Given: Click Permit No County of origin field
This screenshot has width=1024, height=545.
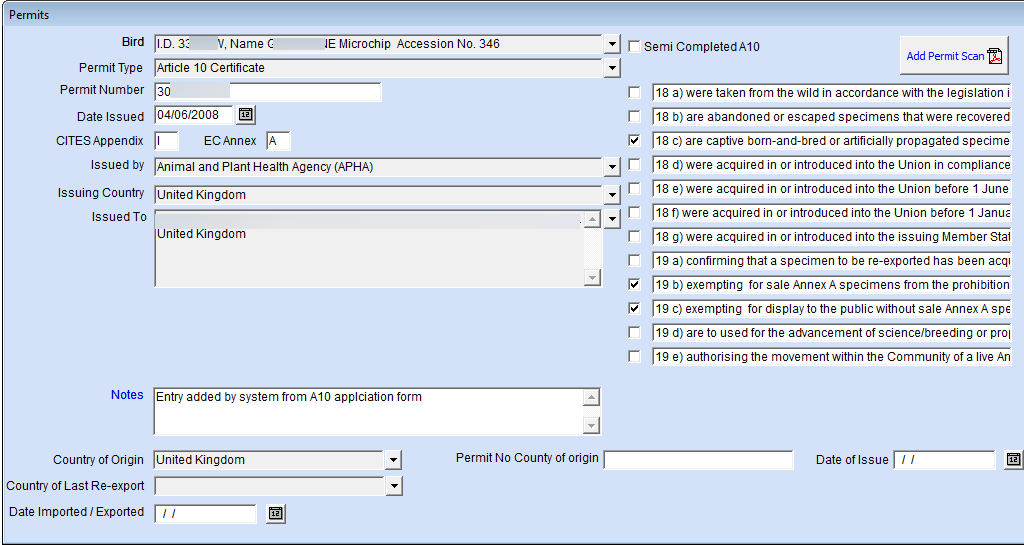Looking at the screenshot, I should (698, 459).
